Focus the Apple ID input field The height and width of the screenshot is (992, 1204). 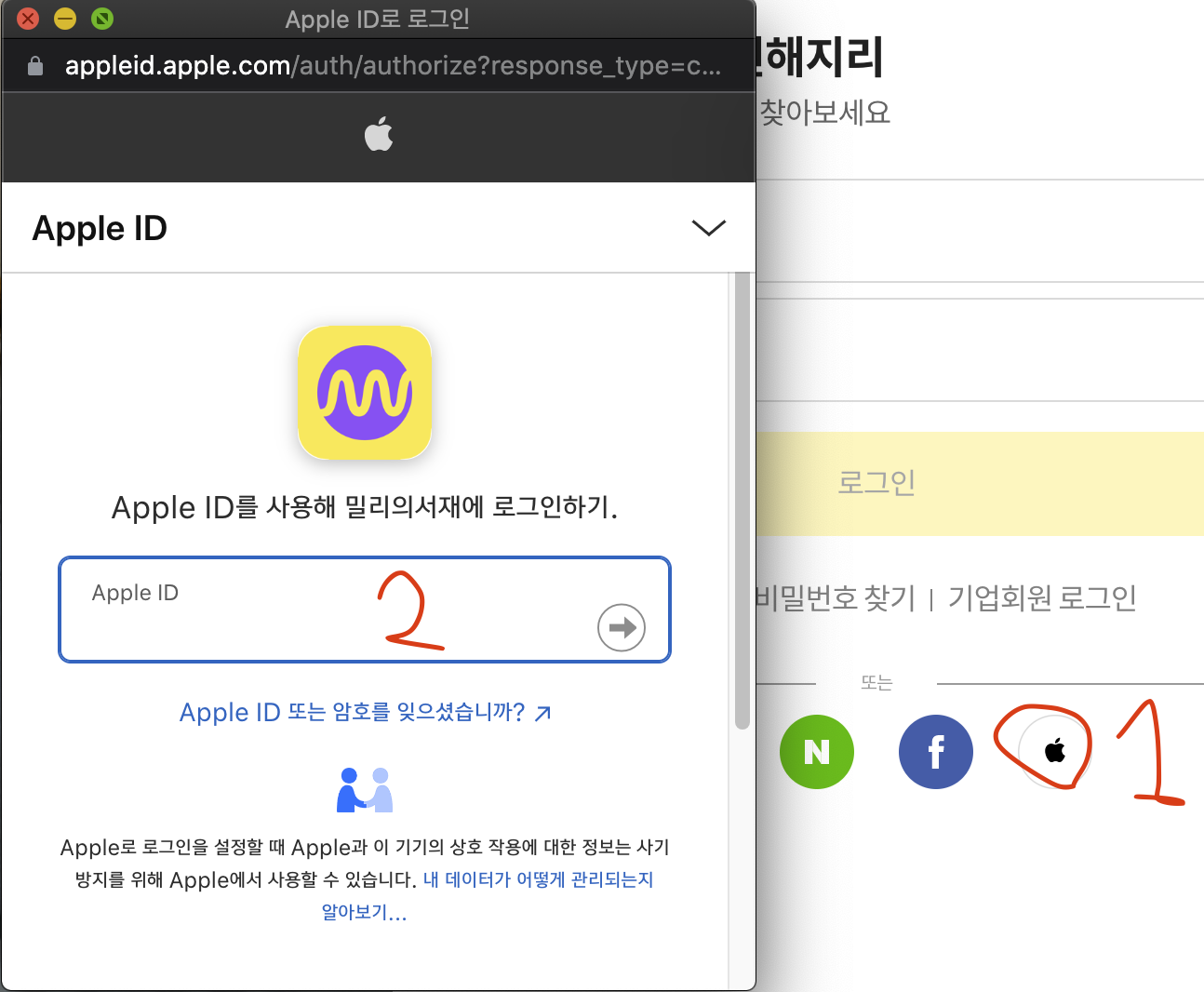[365, 610]
